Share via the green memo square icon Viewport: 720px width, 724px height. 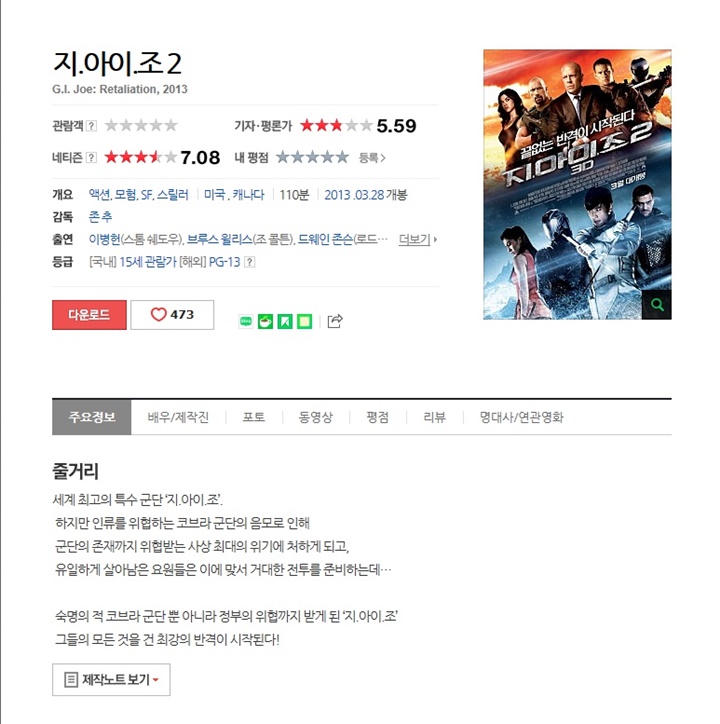click(x=304, y=321)
